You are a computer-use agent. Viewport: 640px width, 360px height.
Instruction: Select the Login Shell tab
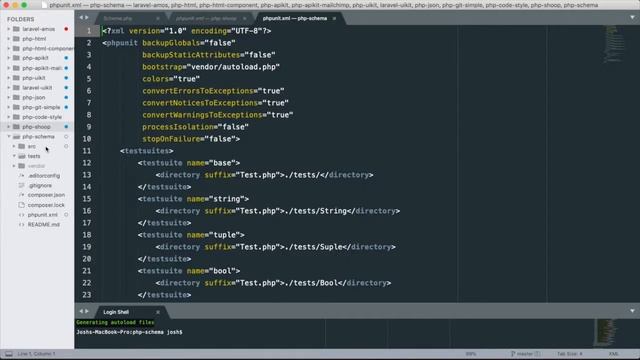click(130, 312)
